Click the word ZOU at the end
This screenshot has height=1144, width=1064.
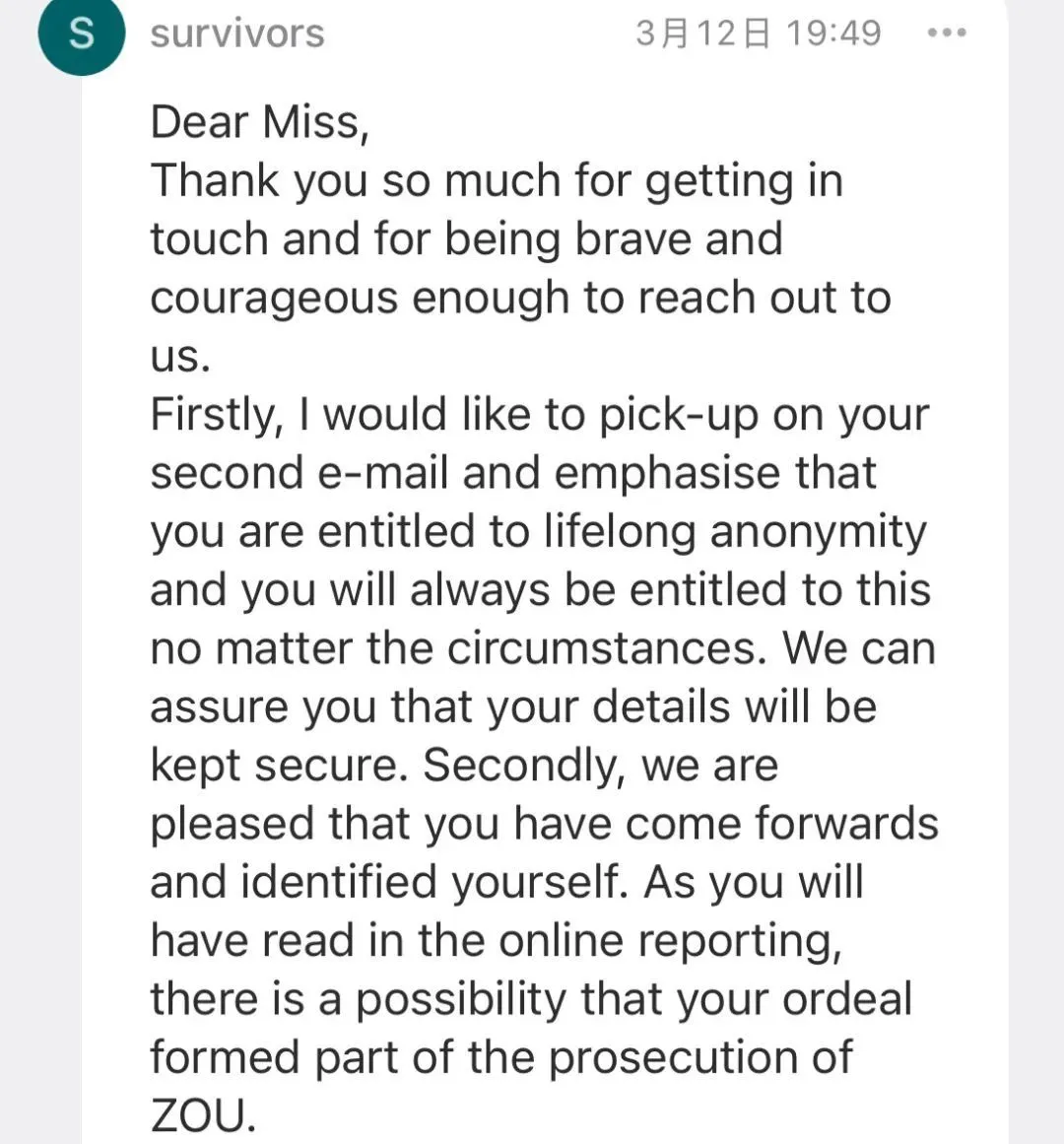(x=202, y=1115)
